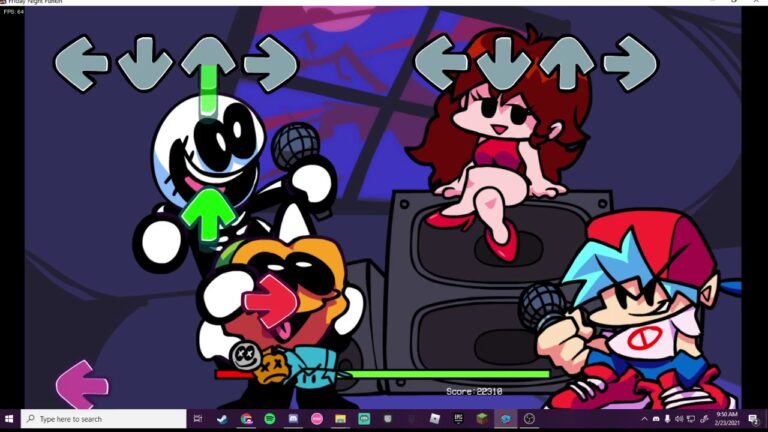Click the 'Type here to search' box
Screen dimensions: 768x432
[x=104, y=419]
